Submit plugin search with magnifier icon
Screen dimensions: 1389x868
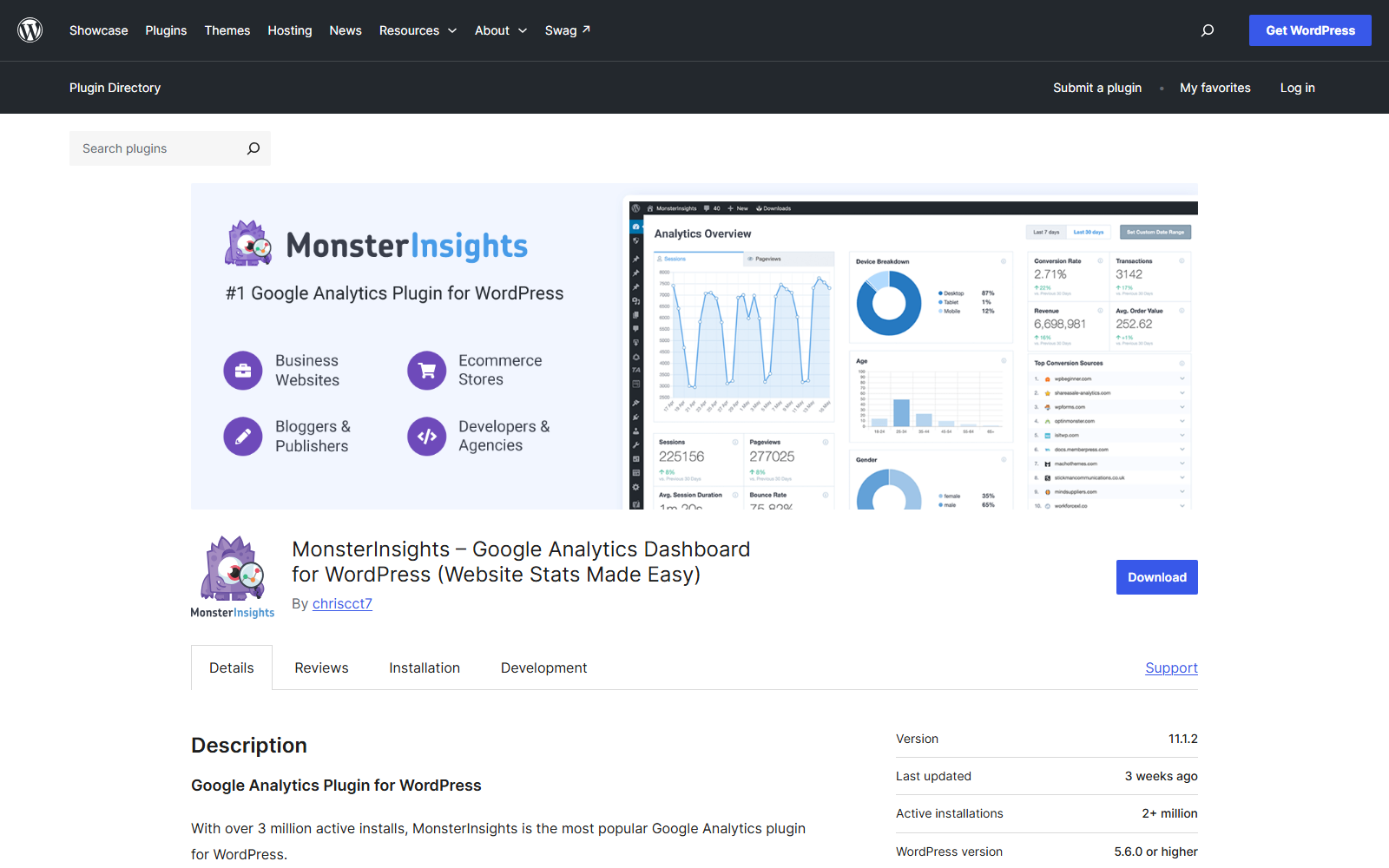pos(253,148)
